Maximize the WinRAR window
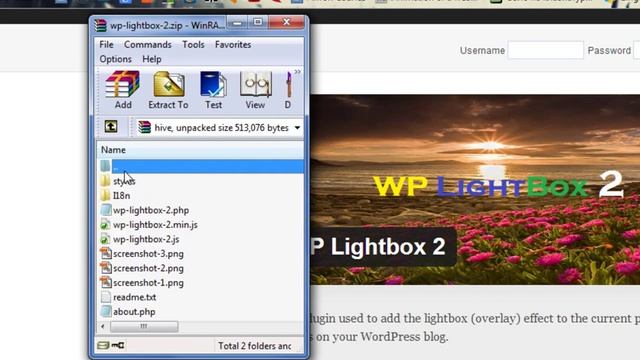Screen dimensions: 640x360 pyautogui.click(x=258, y=22)
